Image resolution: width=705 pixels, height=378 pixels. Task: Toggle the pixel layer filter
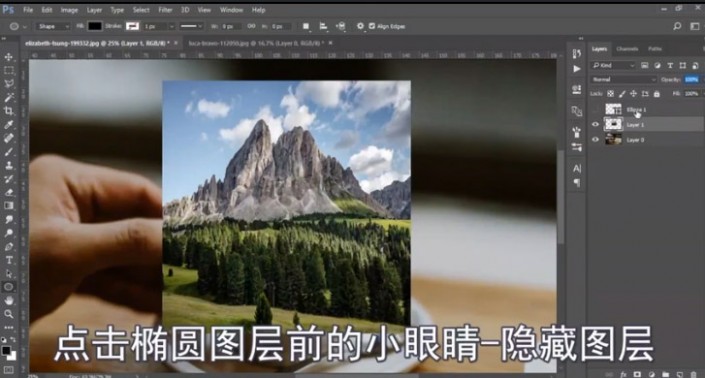coord(644,66)
